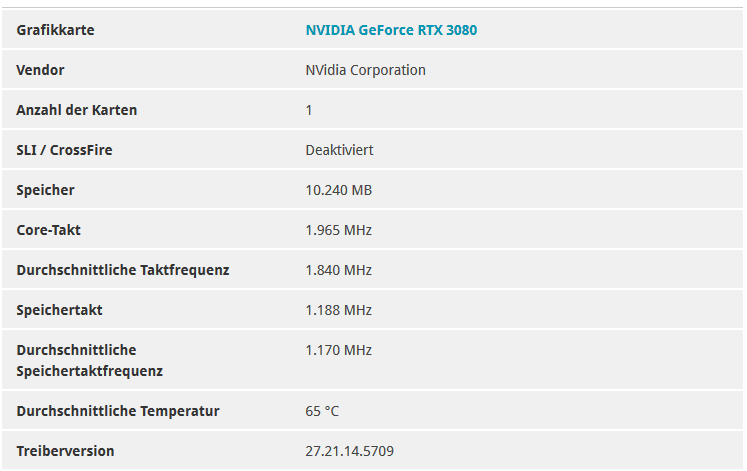Select the Vendor label
747x471 pixels.
pos(40,70)
